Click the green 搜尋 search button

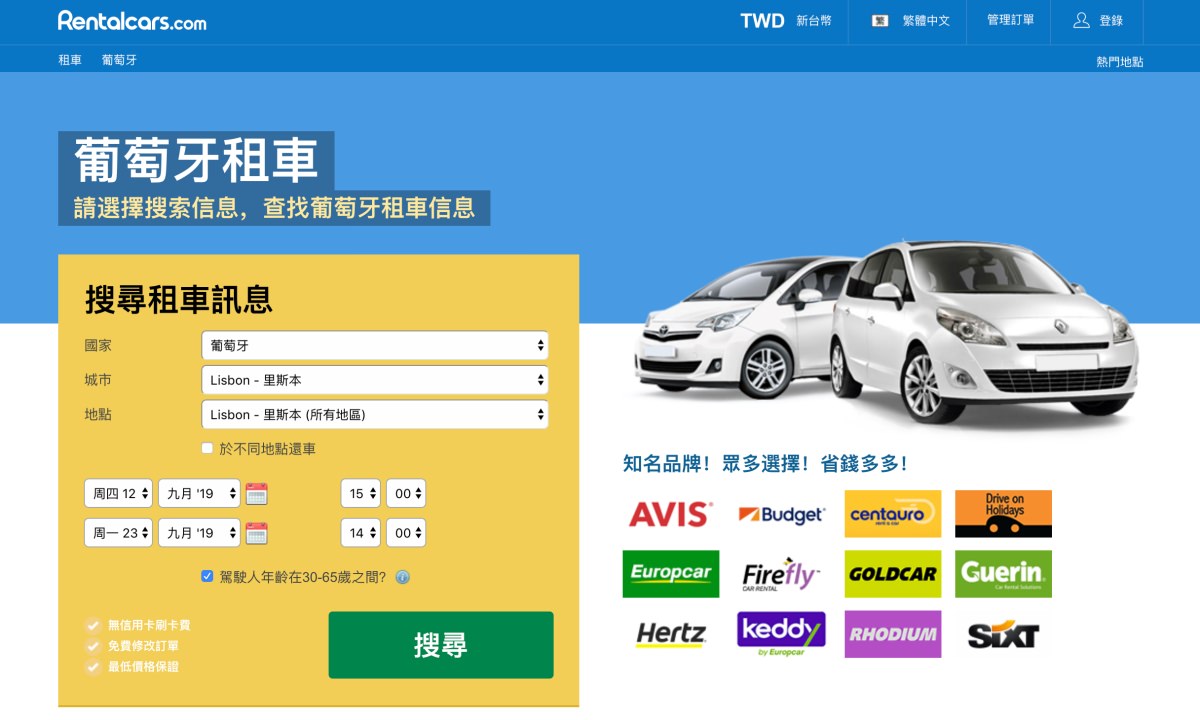pyautogui.click(x=441, y=645)
